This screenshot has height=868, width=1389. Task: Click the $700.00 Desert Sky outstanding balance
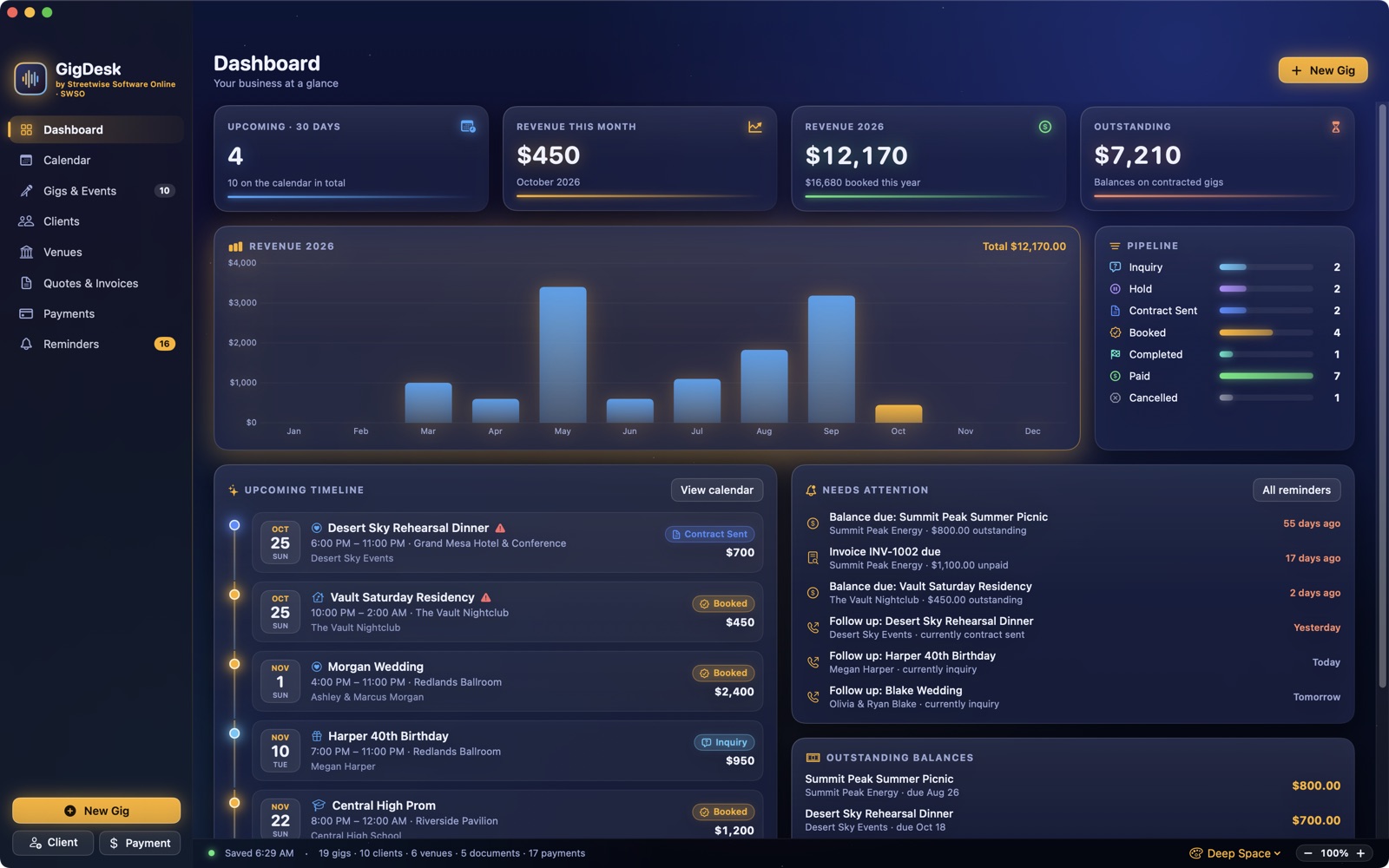click(x=1316, y=820)
